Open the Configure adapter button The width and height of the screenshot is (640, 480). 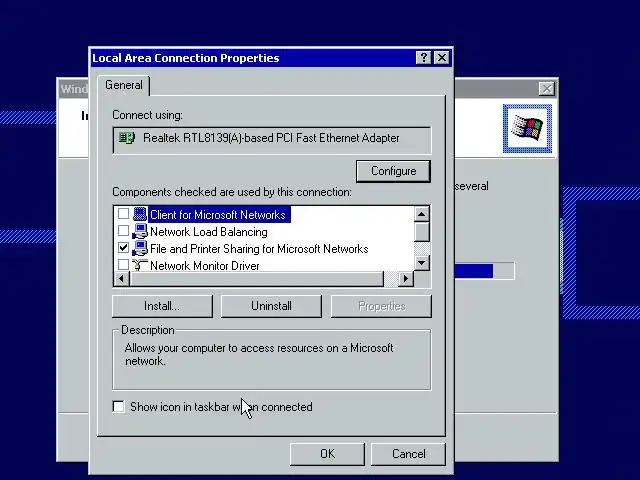pos(393,171)
